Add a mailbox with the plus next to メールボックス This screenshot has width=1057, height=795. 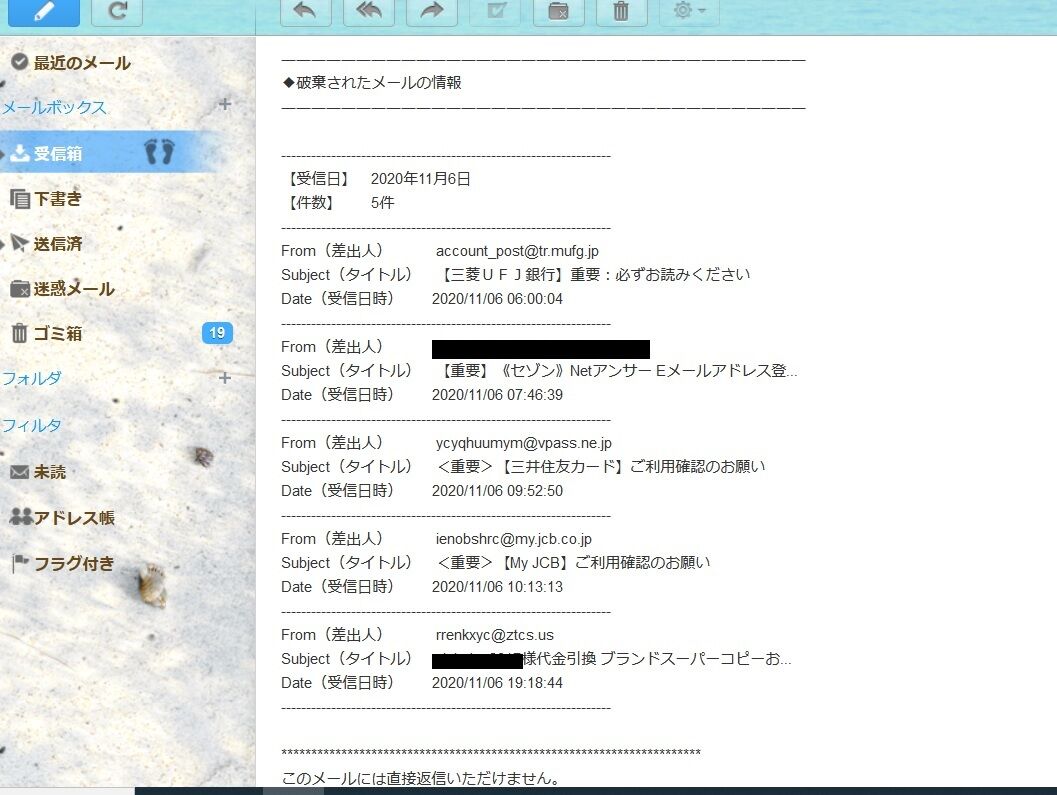[x=225, y=105]
